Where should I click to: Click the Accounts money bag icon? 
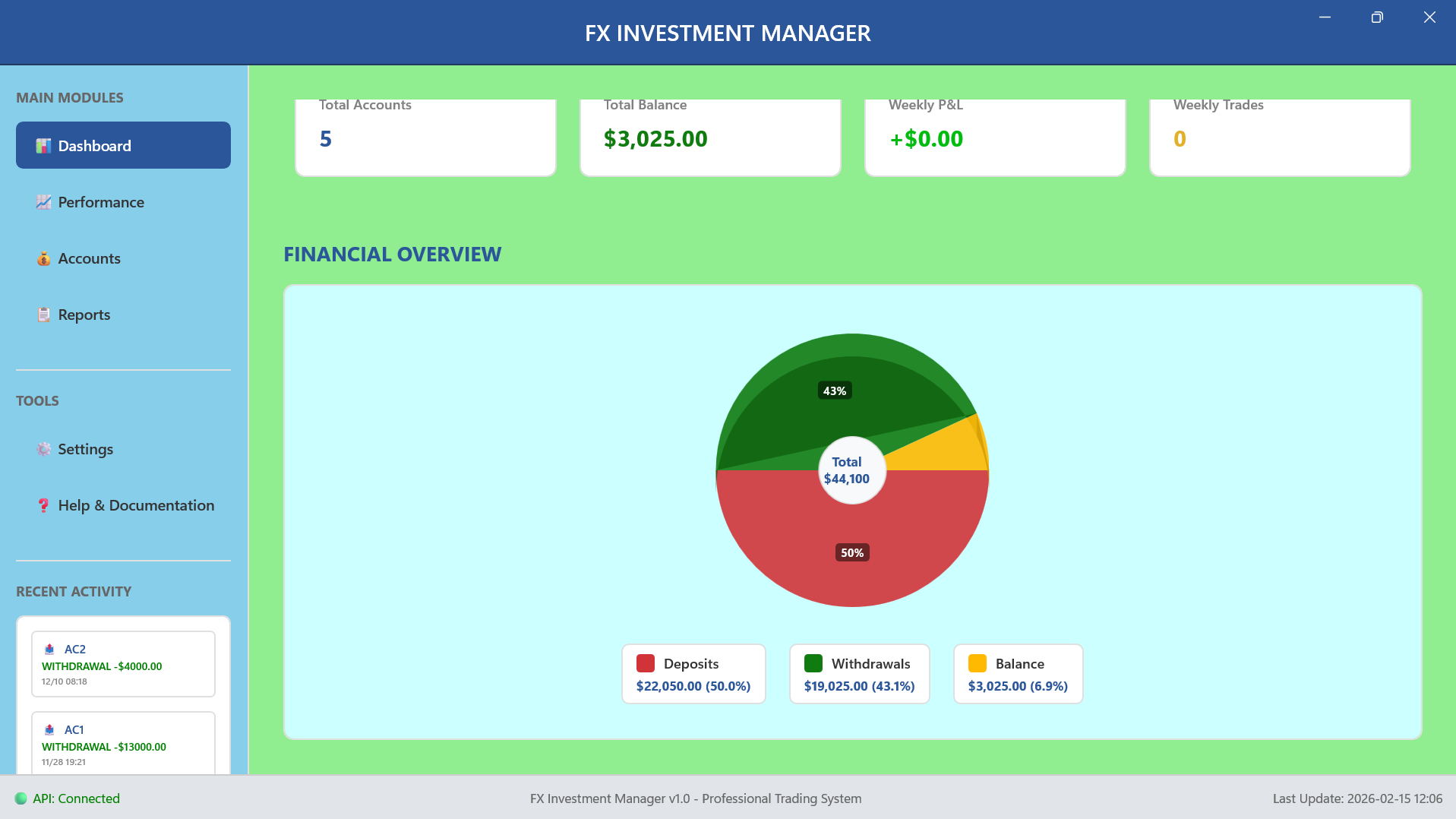point(43,258)
